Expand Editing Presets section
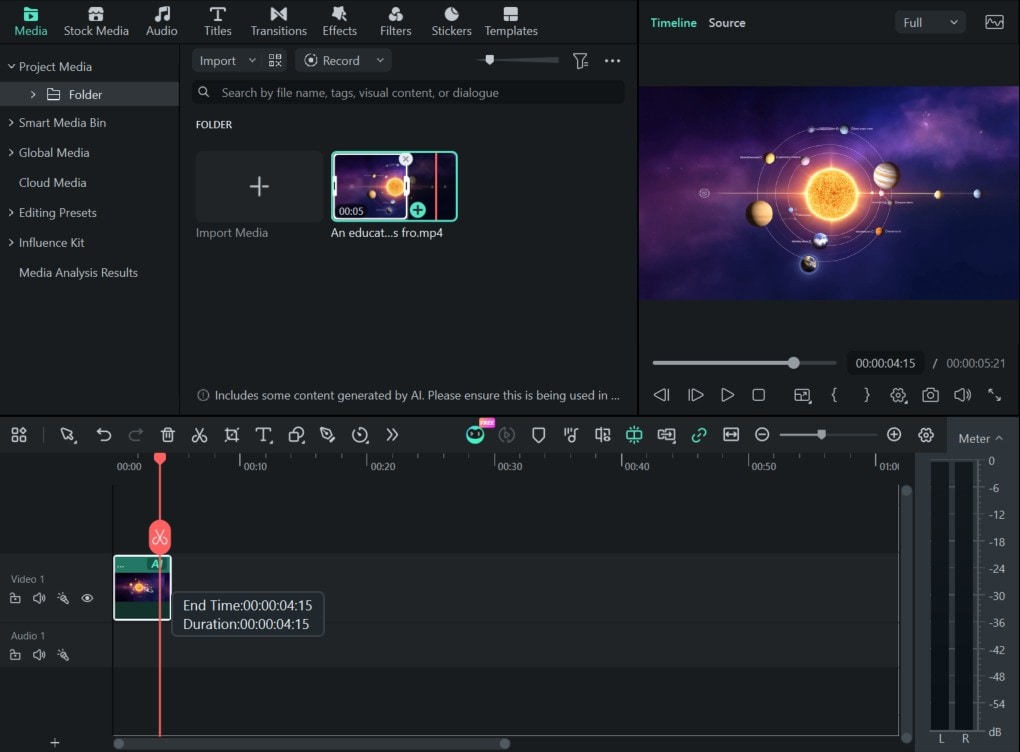 pos(11,212)
